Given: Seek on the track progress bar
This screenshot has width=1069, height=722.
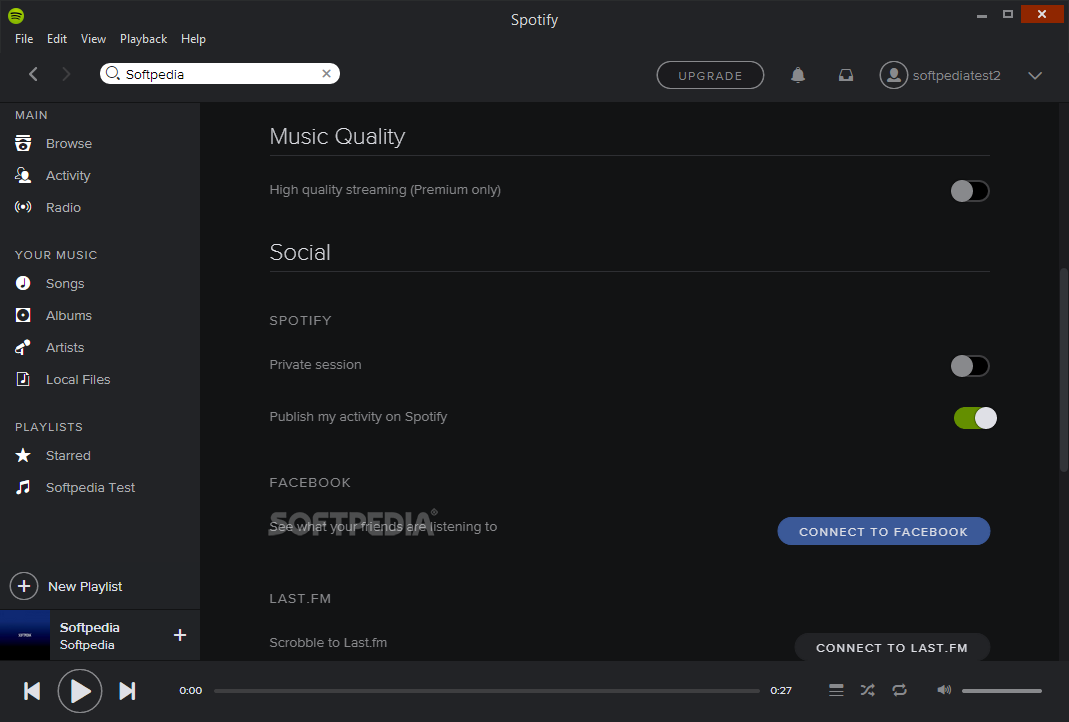Looking at the screenshot, I should pos(487,691).
